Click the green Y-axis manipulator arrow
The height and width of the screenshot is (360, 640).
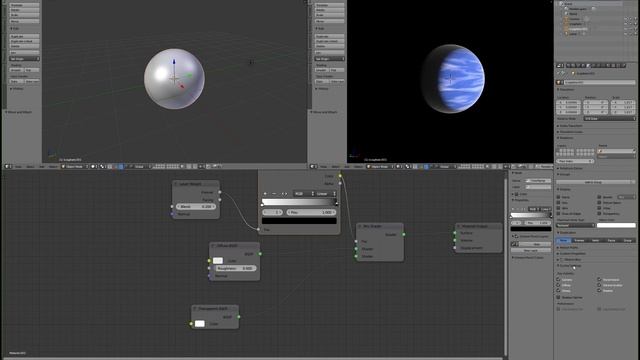coord(189,75)
